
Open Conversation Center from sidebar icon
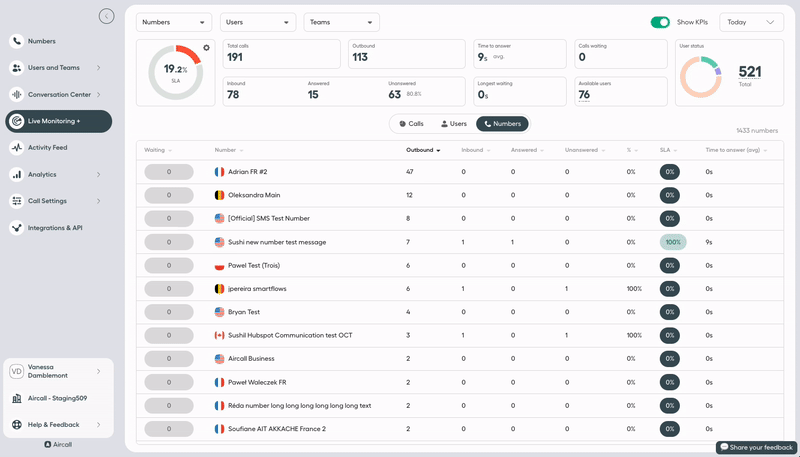pos(17,95)
